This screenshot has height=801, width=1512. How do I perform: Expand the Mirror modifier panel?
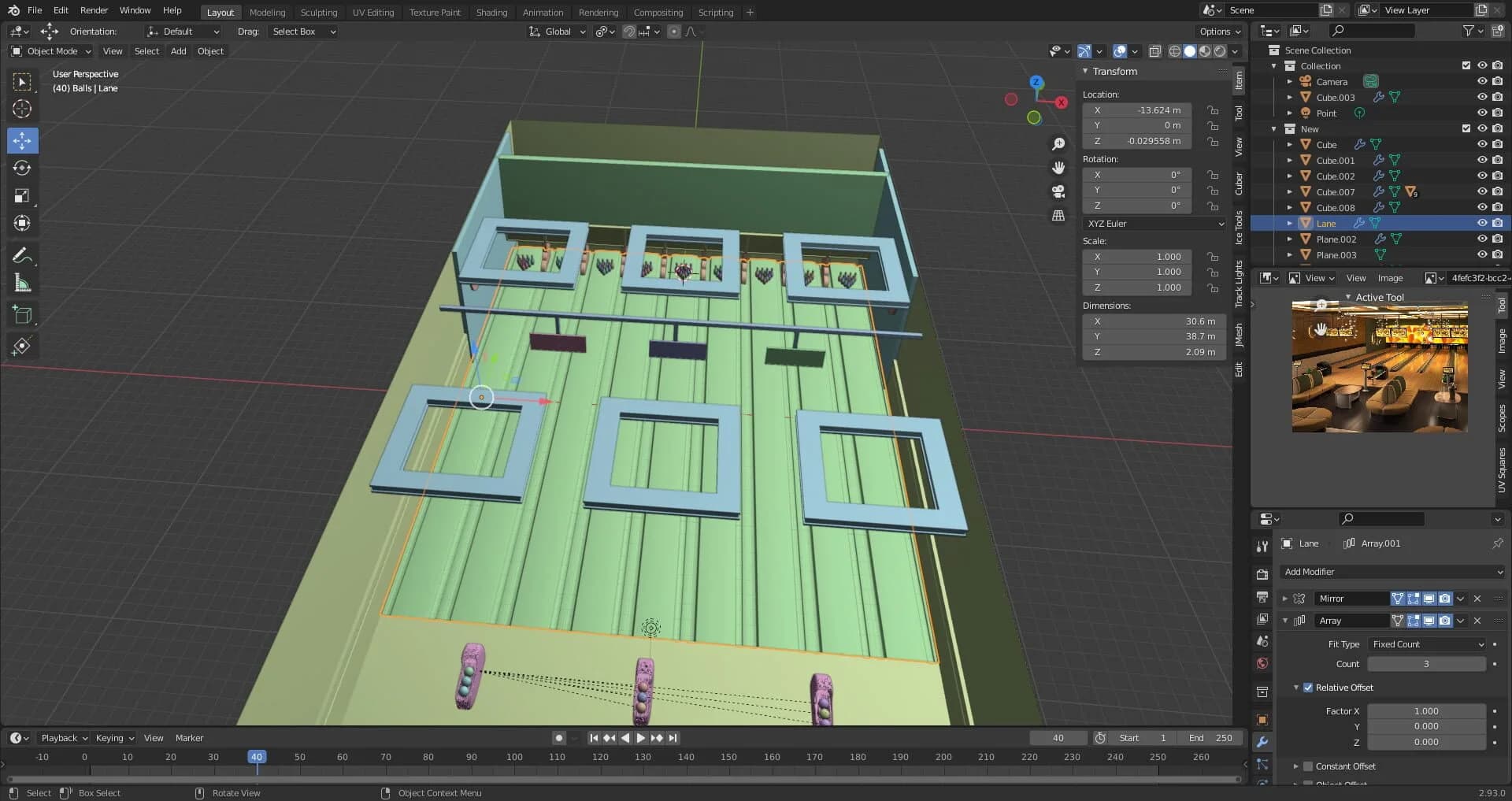coord(1285,599)
